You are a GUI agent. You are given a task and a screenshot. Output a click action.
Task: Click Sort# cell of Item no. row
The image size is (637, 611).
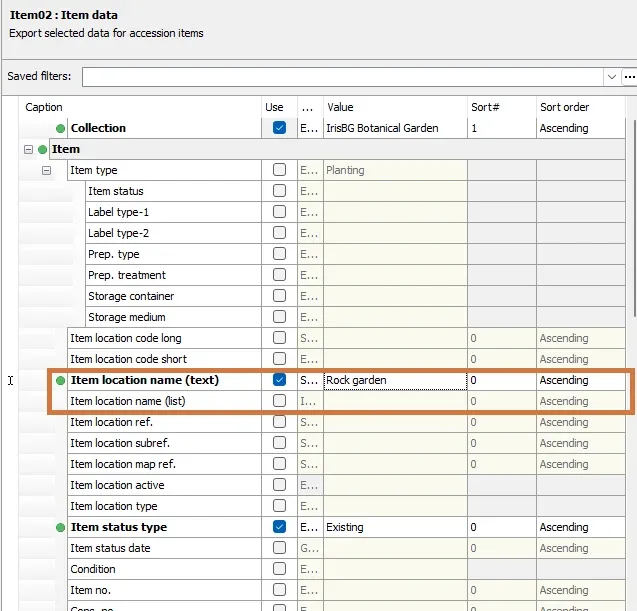pos(502,590)
